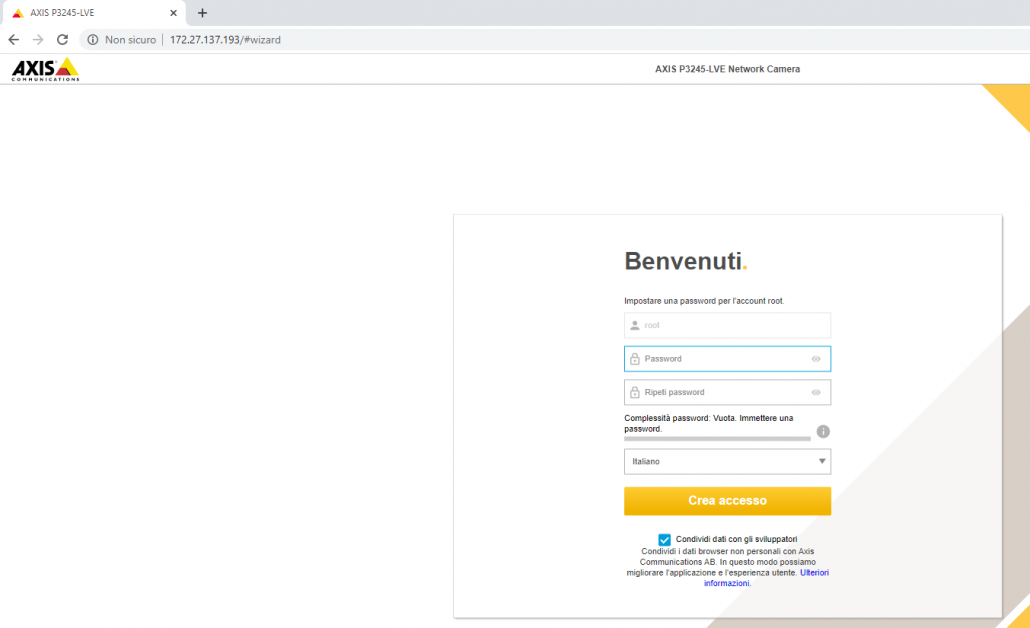The image size is (1030, 628).
Task: Click lock icon in Password field
Action: pos(635,359)
